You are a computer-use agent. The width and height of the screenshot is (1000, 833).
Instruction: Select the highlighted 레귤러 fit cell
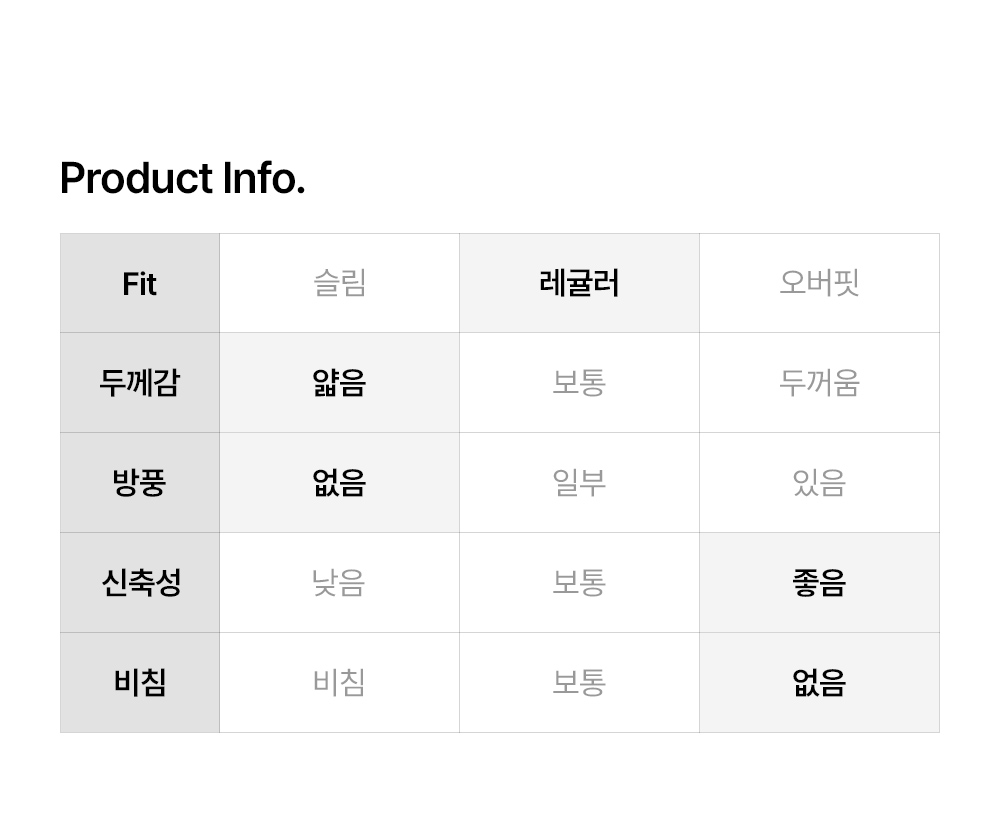pyautogui.click(x=579, y=284)
